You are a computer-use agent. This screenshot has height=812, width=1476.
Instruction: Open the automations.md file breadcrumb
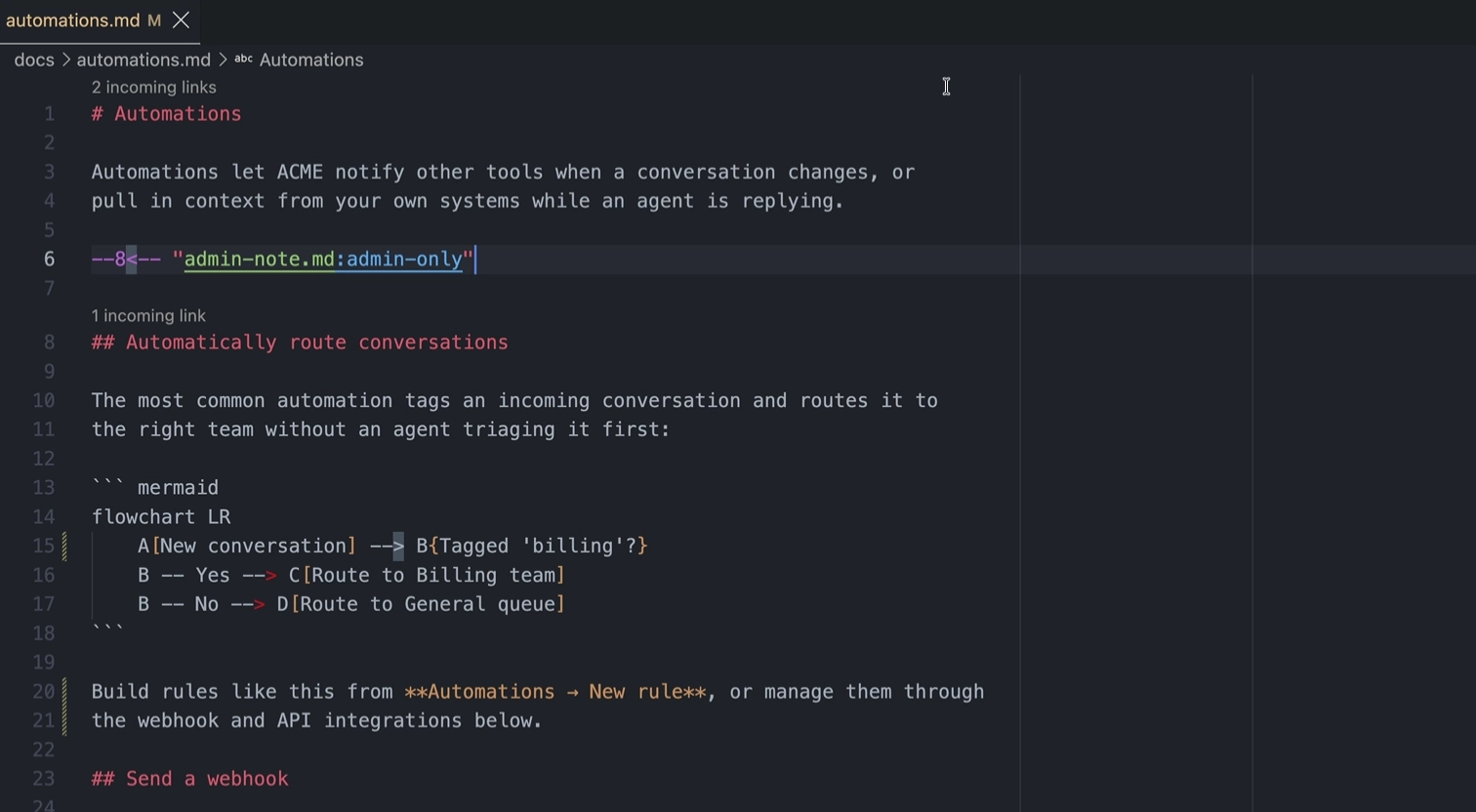[143, 60]
